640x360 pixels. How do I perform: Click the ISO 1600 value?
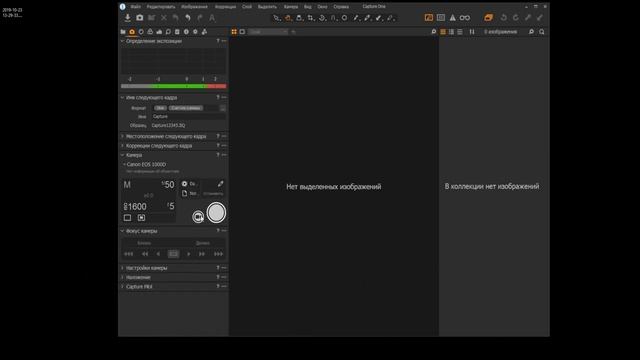135,207
